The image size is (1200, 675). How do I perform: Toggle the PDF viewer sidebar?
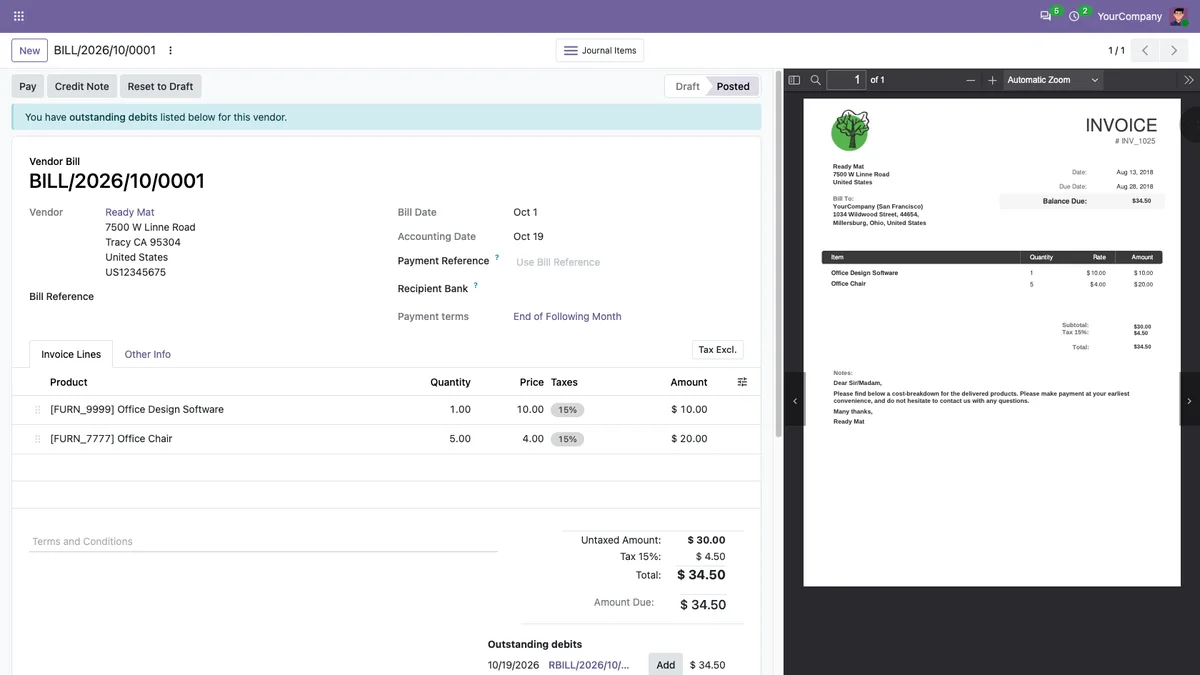[x=794, y=80]
